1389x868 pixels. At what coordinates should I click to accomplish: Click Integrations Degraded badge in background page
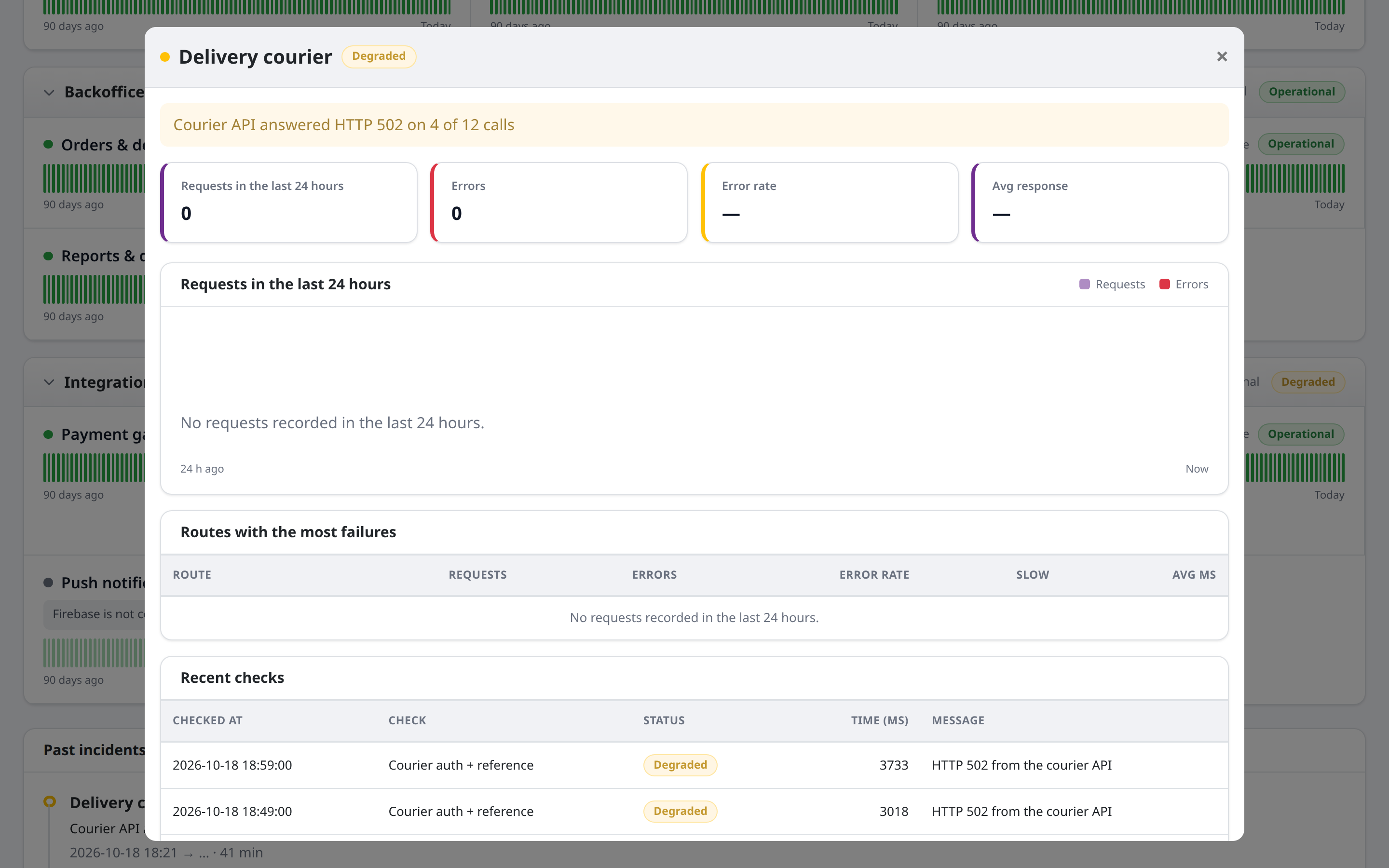[1308, 382]
